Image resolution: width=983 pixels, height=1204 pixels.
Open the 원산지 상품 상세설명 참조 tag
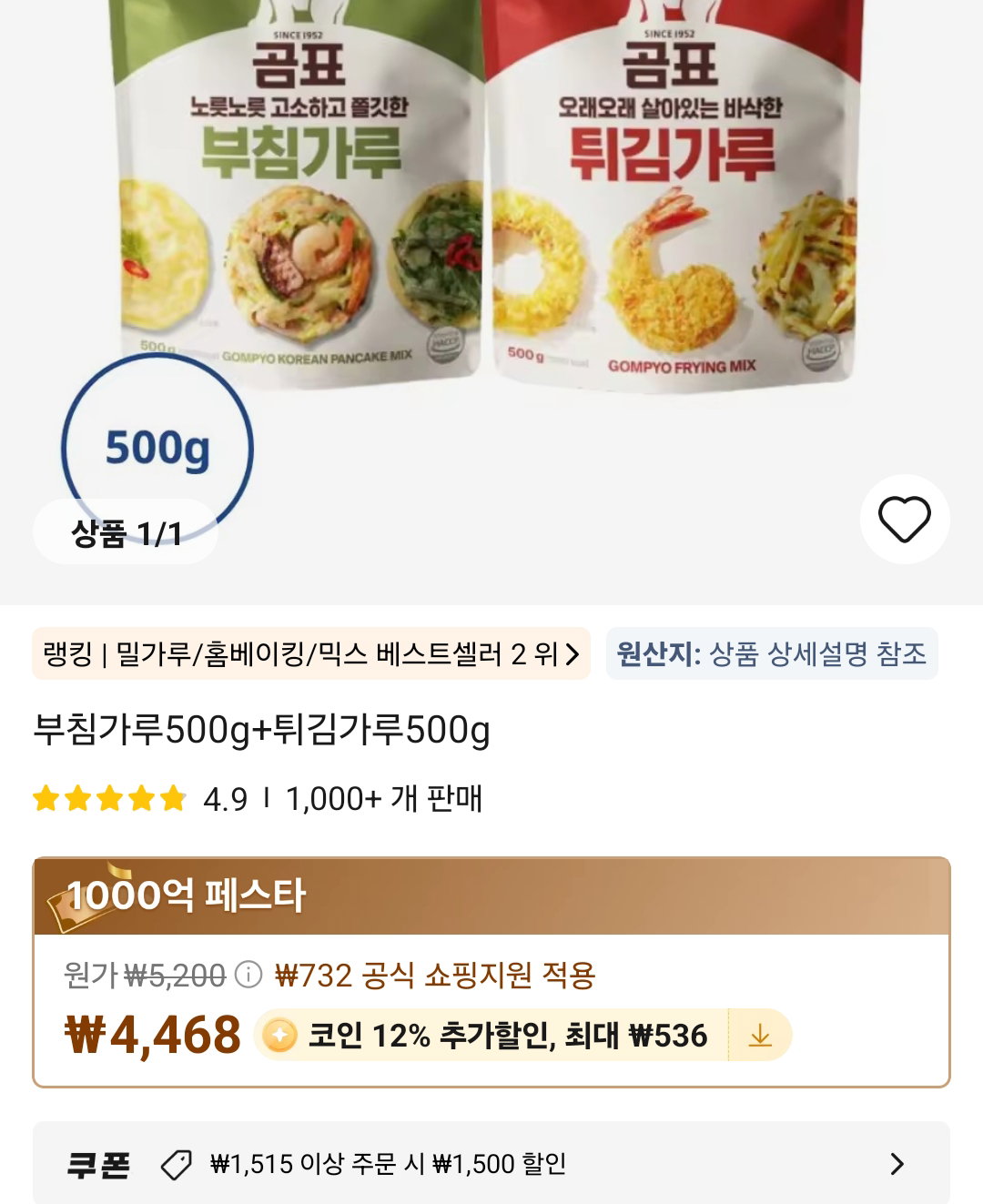tap(772, 653)
